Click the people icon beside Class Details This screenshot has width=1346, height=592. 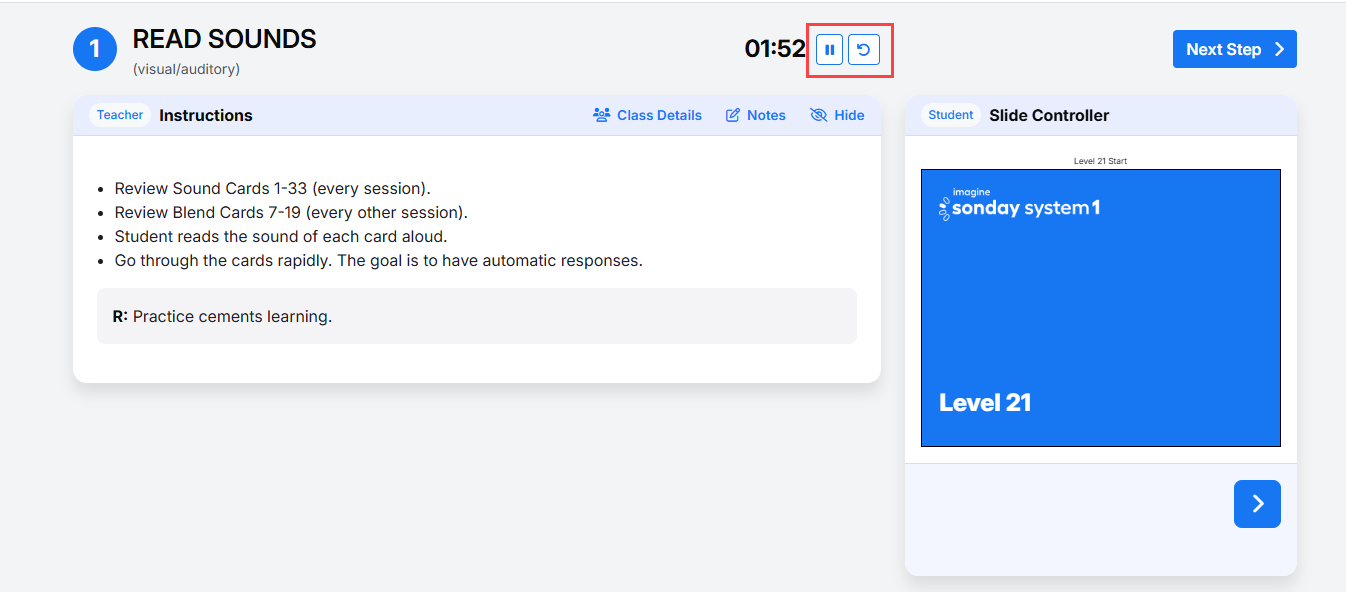tap(601, 115)
